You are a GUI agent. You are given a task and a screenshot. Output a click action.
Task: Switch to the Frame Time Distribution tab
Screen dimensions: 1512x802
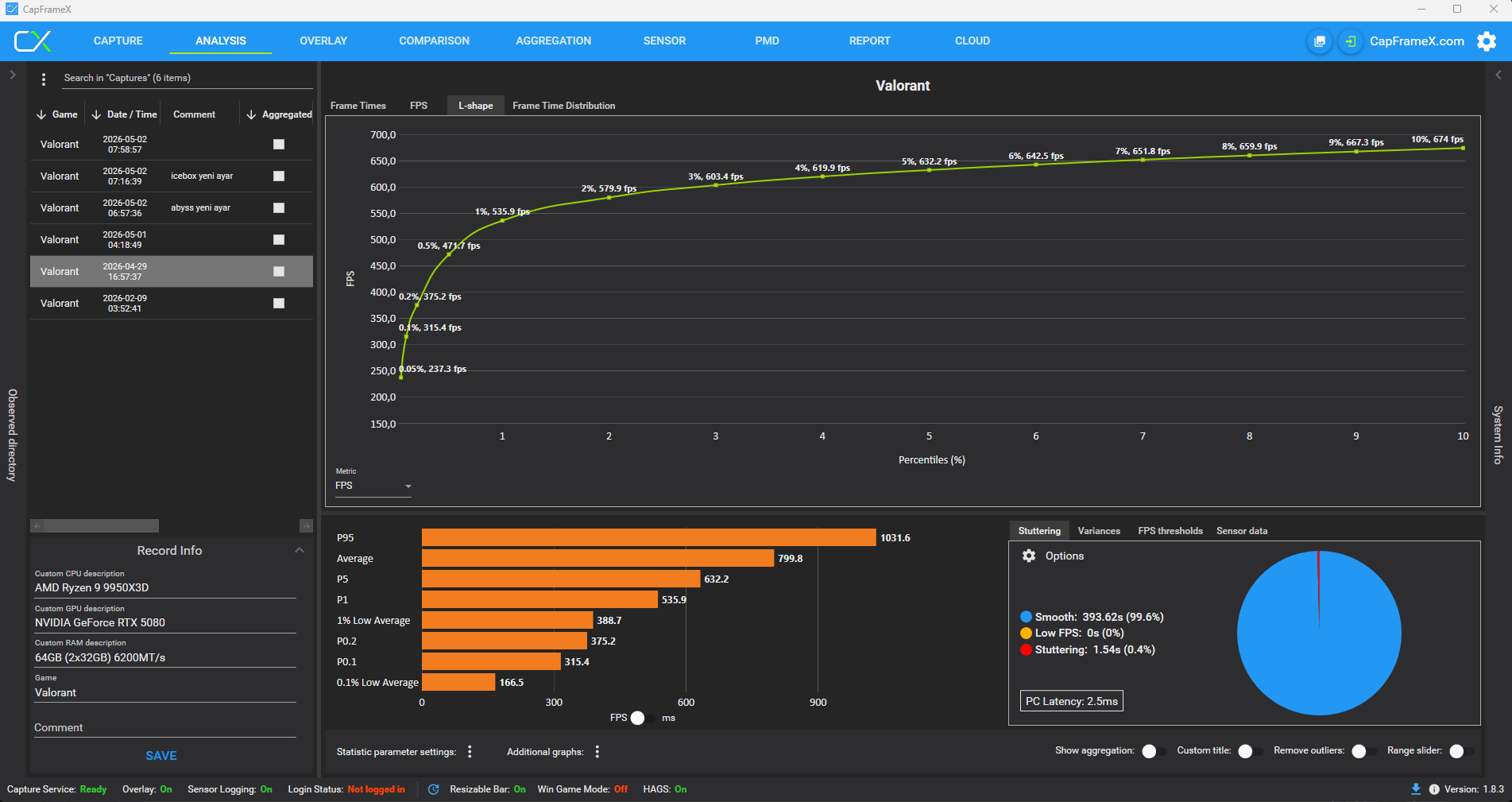click(x=563, y=106)
